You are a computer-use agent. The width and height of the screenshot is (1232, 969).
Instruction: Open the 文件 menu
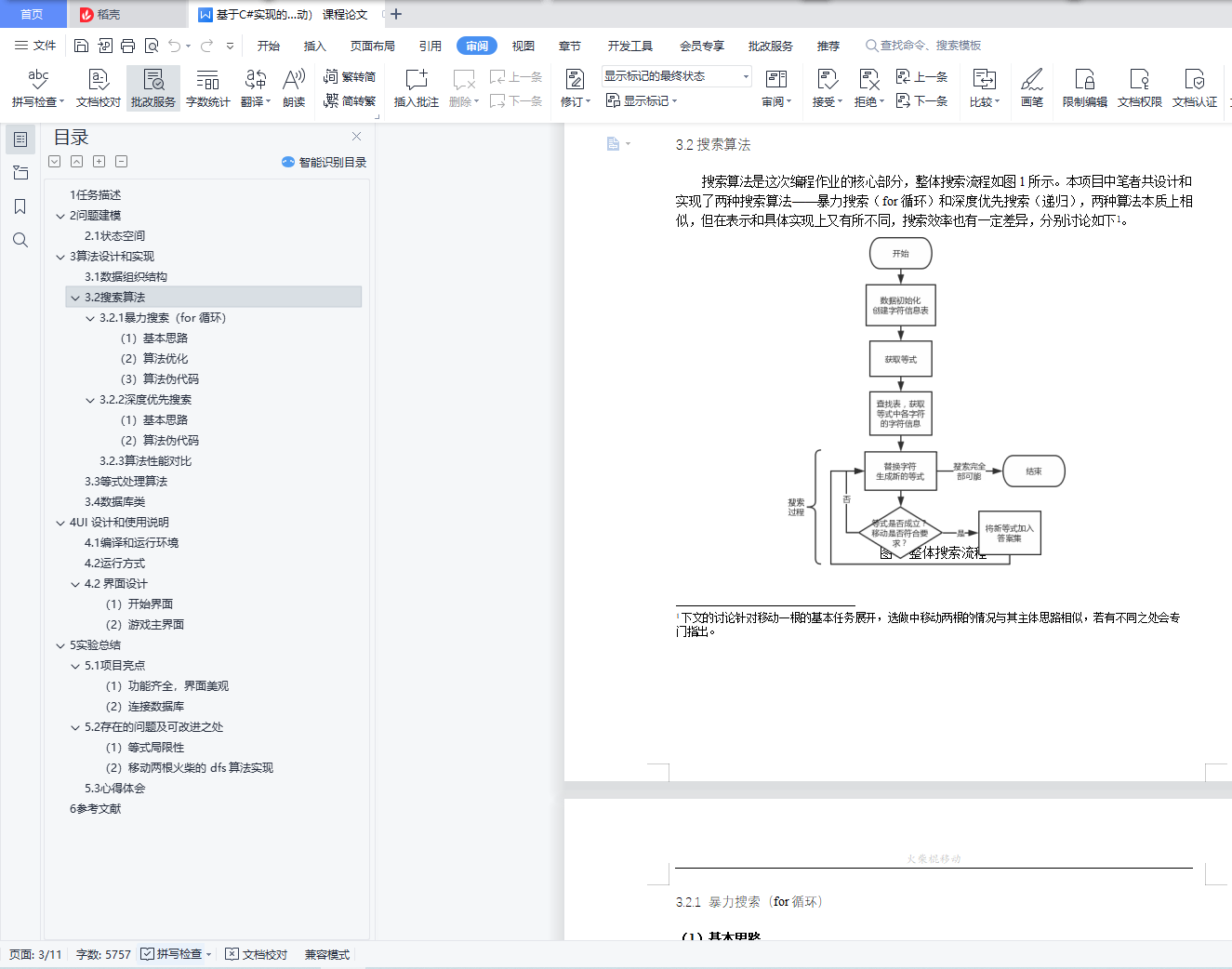35,46
